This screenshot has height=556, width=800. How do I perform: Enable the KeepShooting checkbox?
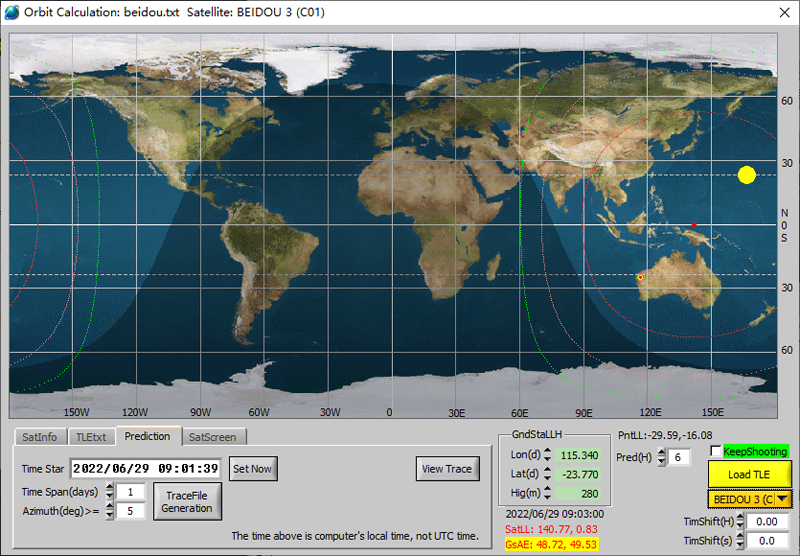pyautogui.click(x=716, y=451)
